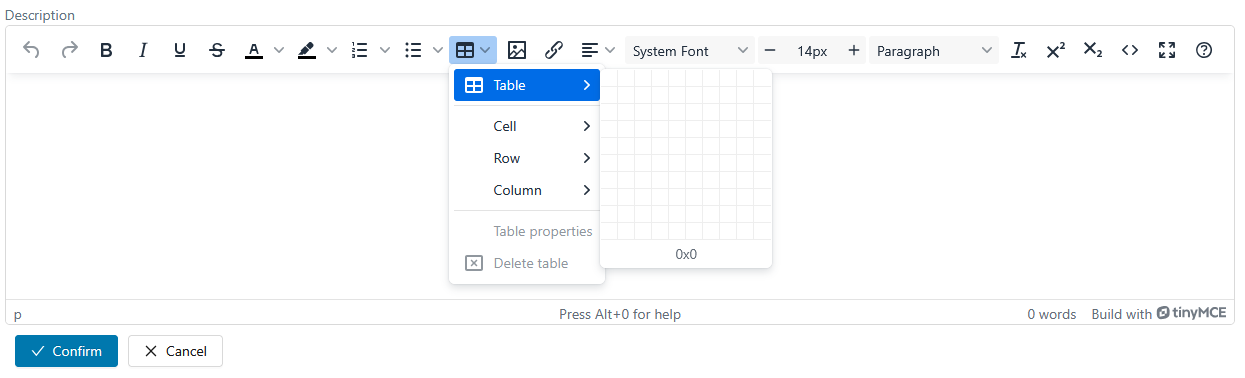Open the Row submenu

coord(527,158)
